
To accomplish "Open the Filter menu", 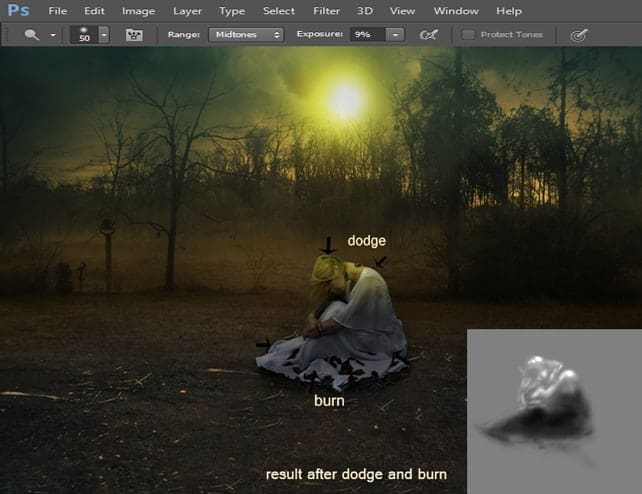I will click(326, 11).
